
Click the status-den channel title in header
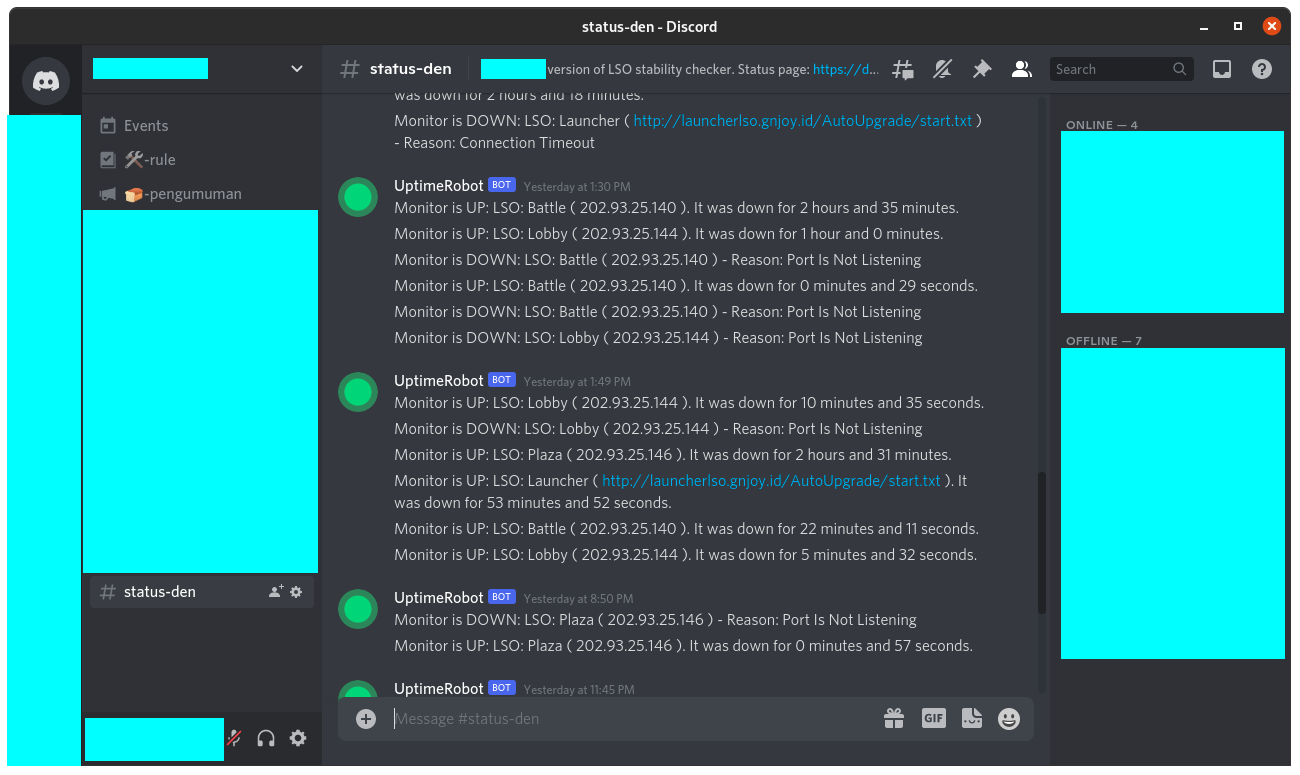[x=411, y=69]
